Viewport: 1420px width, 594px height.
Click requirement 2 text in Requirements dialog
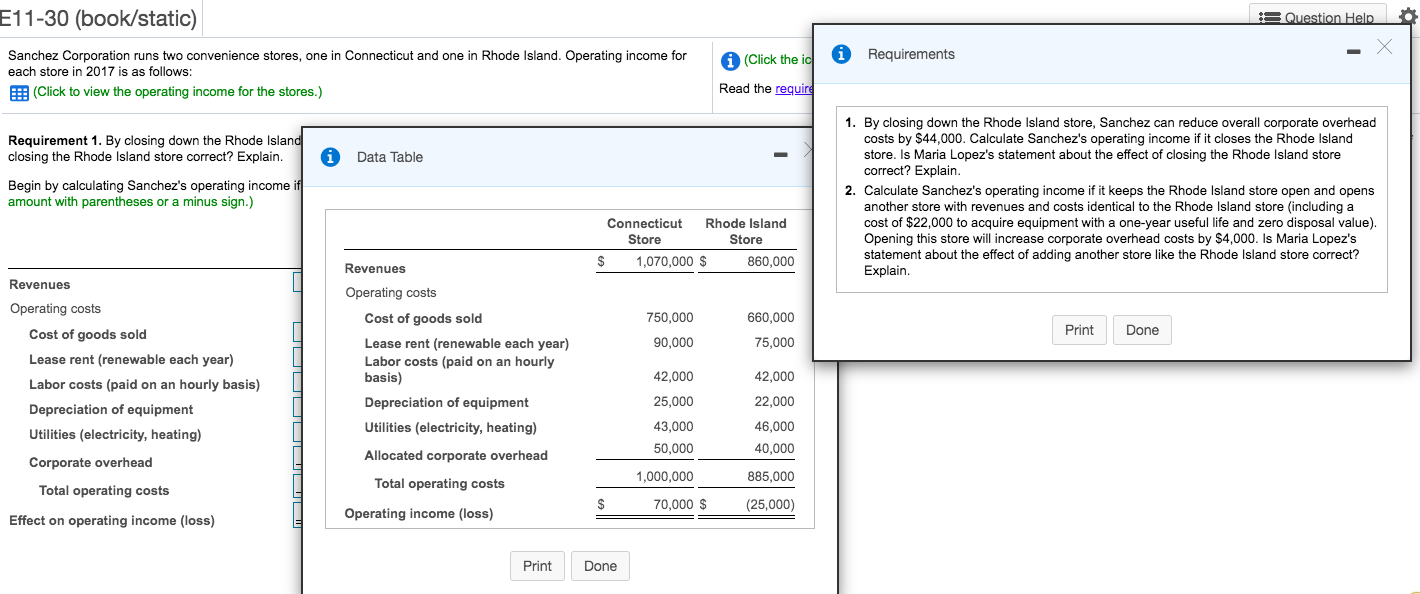[x=1120, y=231]
